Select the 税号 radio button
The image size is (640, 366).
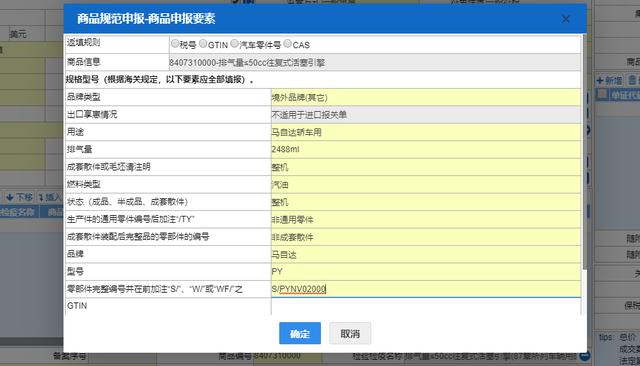tap(175, 43)
